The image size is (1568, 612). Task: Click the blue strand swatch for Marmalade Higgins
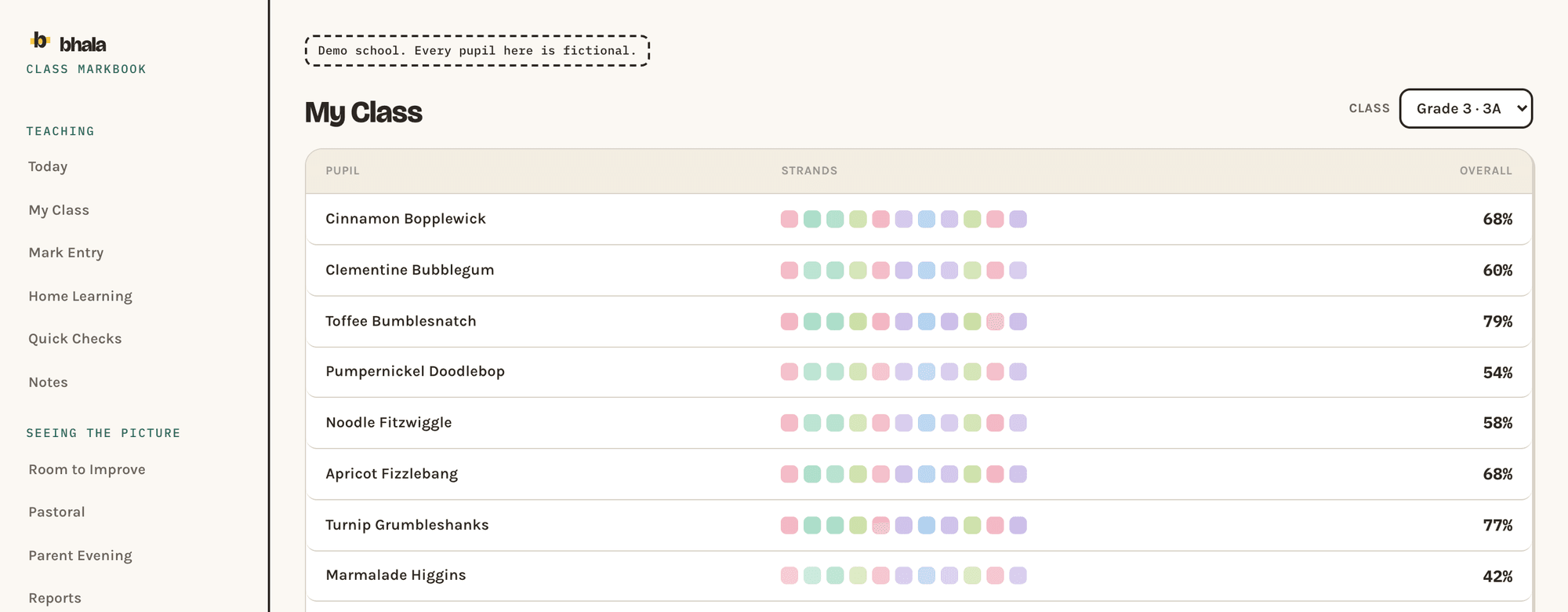927,575
